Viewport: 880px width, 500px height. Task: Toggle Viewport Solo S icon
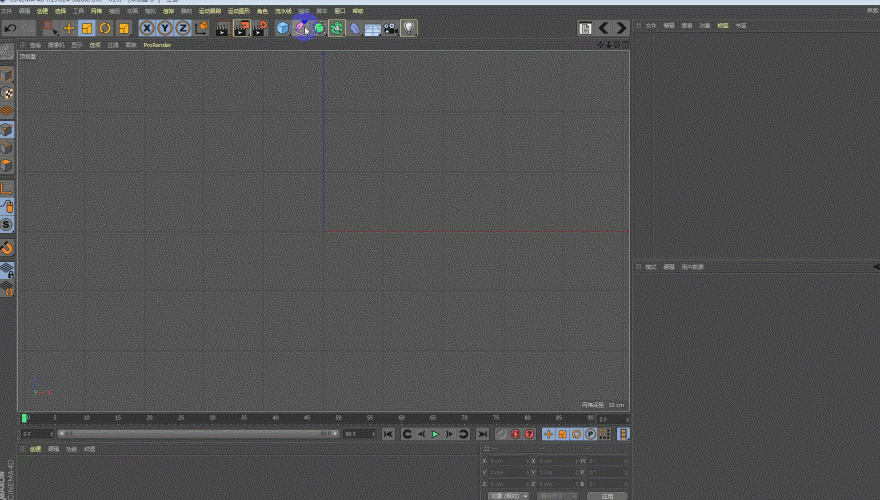point(7,225)
